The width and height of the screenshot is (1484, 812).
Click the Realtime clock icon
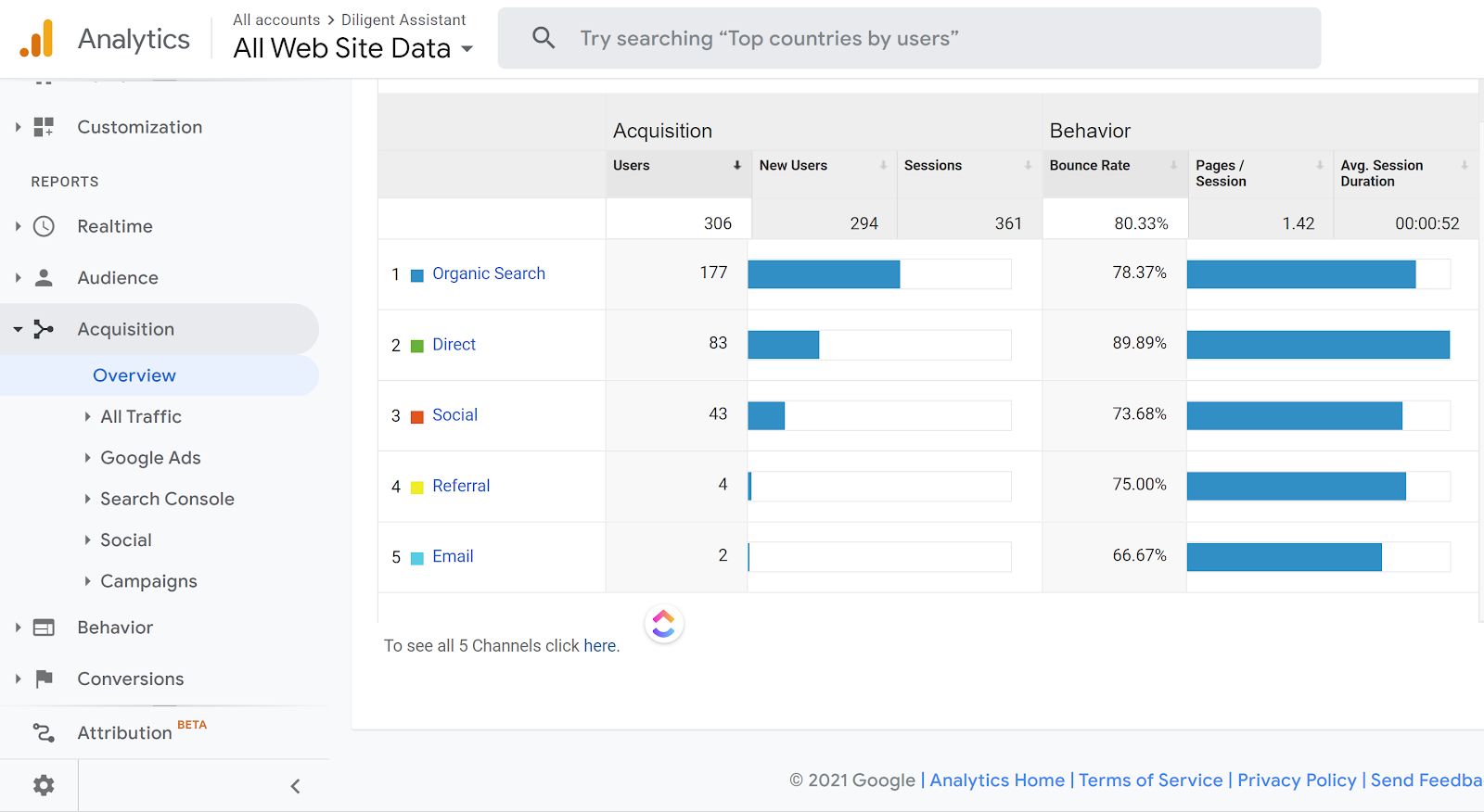pyautogui.click(x=44, y=226)
